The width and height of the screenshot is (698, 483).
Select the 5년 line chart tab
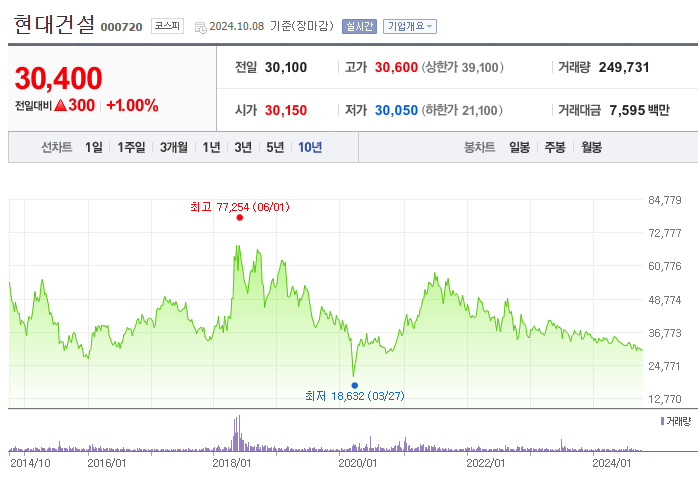click(275, 147)
